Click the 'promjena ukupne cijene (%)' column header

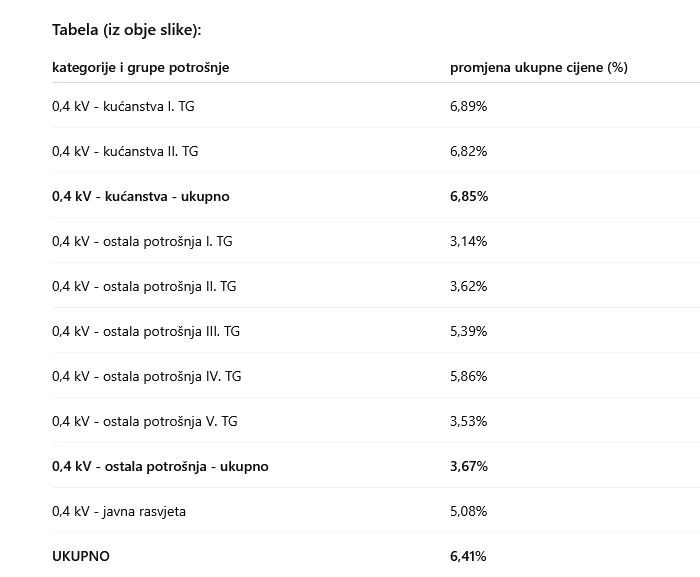point(538,68)
